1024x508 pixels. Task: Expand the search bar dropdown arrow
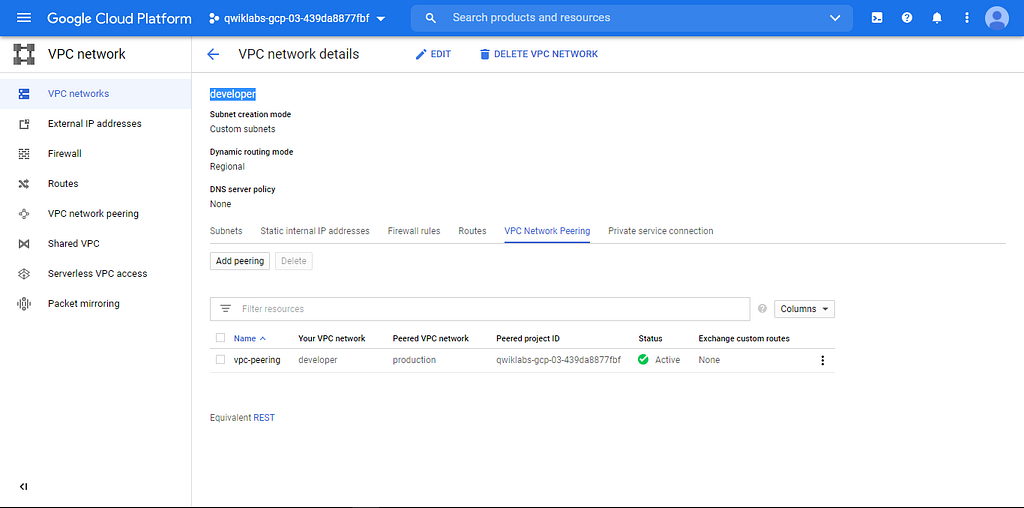[835, 18]
